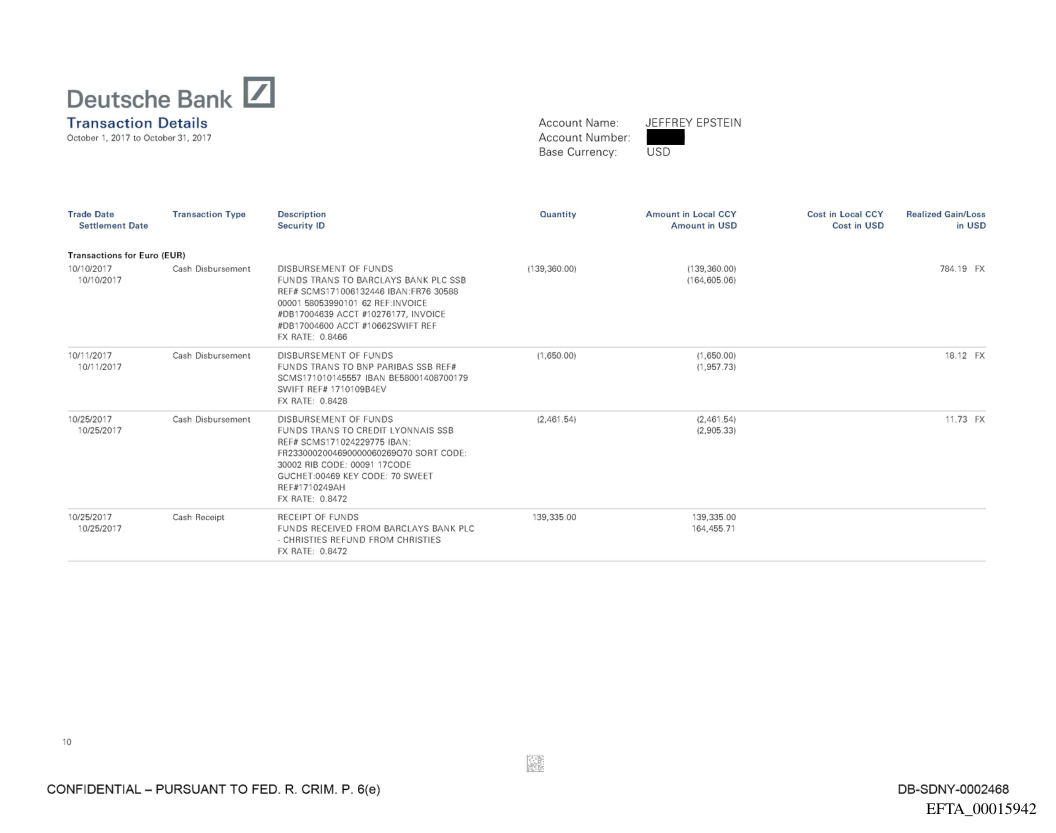Viewport: 1056px width, 833px height.
Task: Click the blacked-out account number box
Action: pos(665,137)
